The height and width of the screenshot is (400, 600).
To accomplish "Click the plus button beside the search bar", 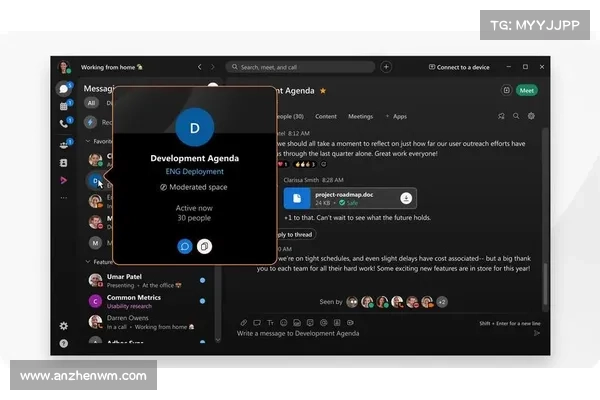I will click(386, 67).
